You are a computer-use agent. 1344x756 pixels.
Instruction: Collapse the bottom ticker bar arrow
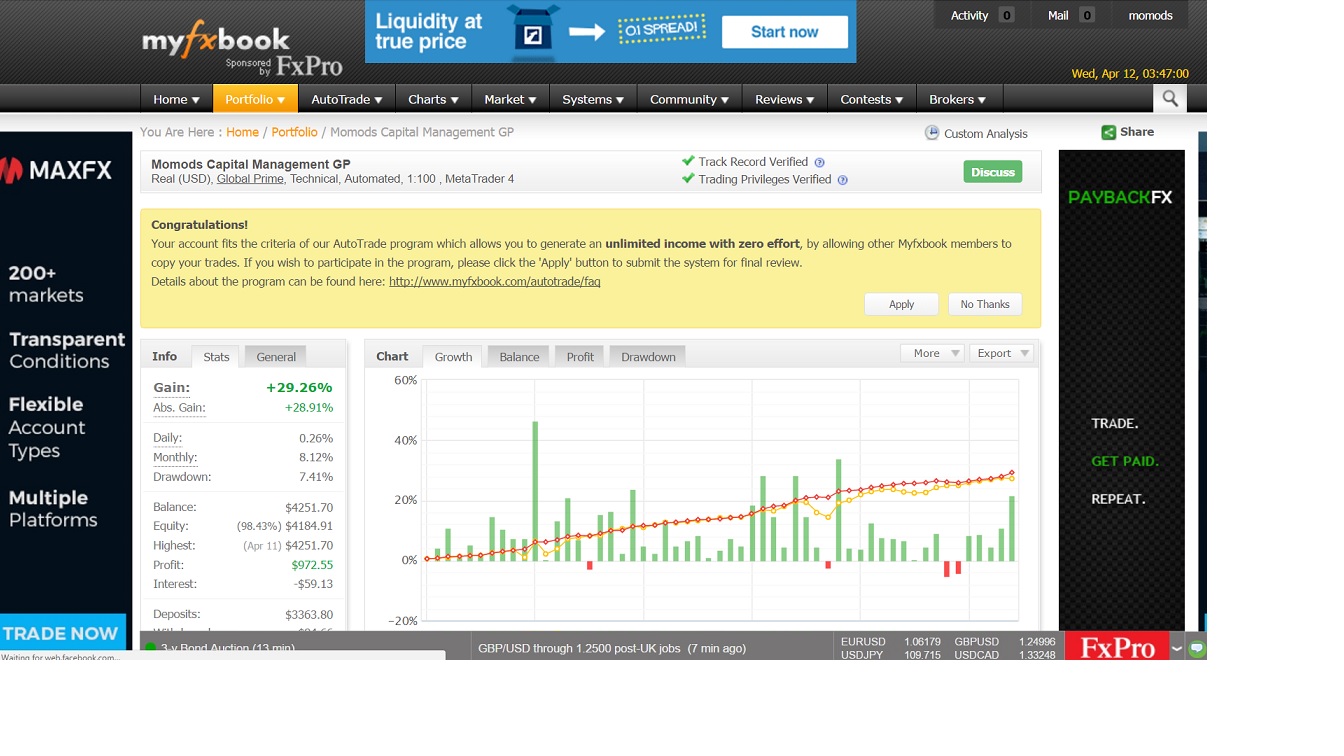click(1177, 648)
